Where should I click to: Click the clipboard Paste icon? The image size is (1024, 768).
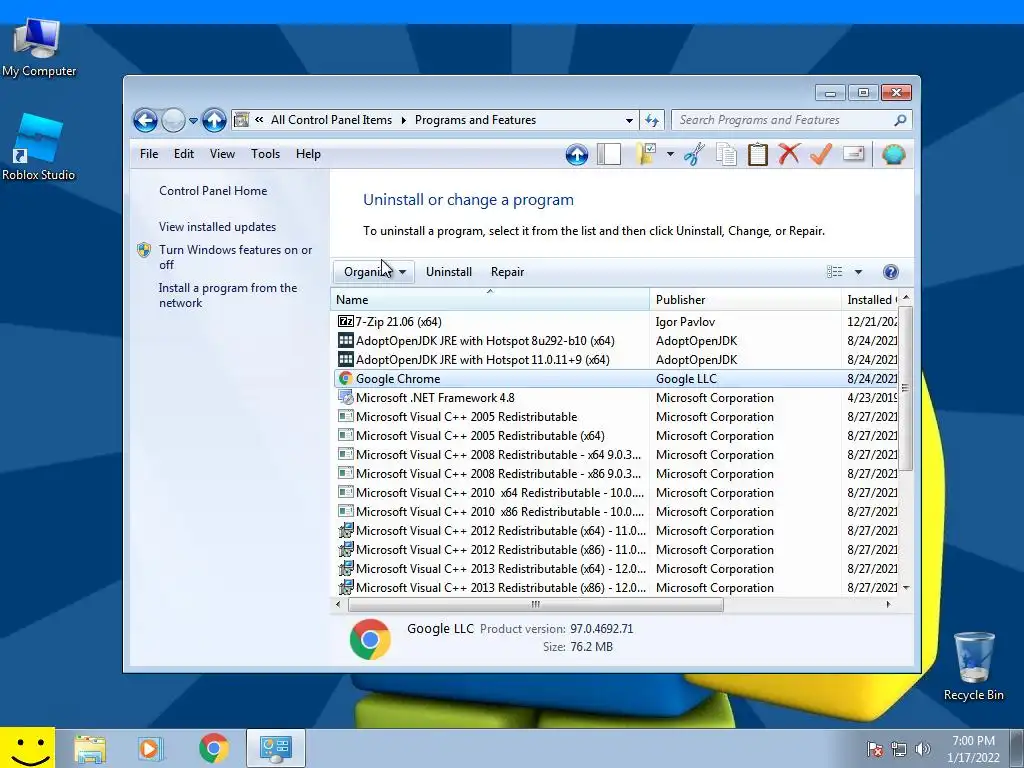coord(758,155)
